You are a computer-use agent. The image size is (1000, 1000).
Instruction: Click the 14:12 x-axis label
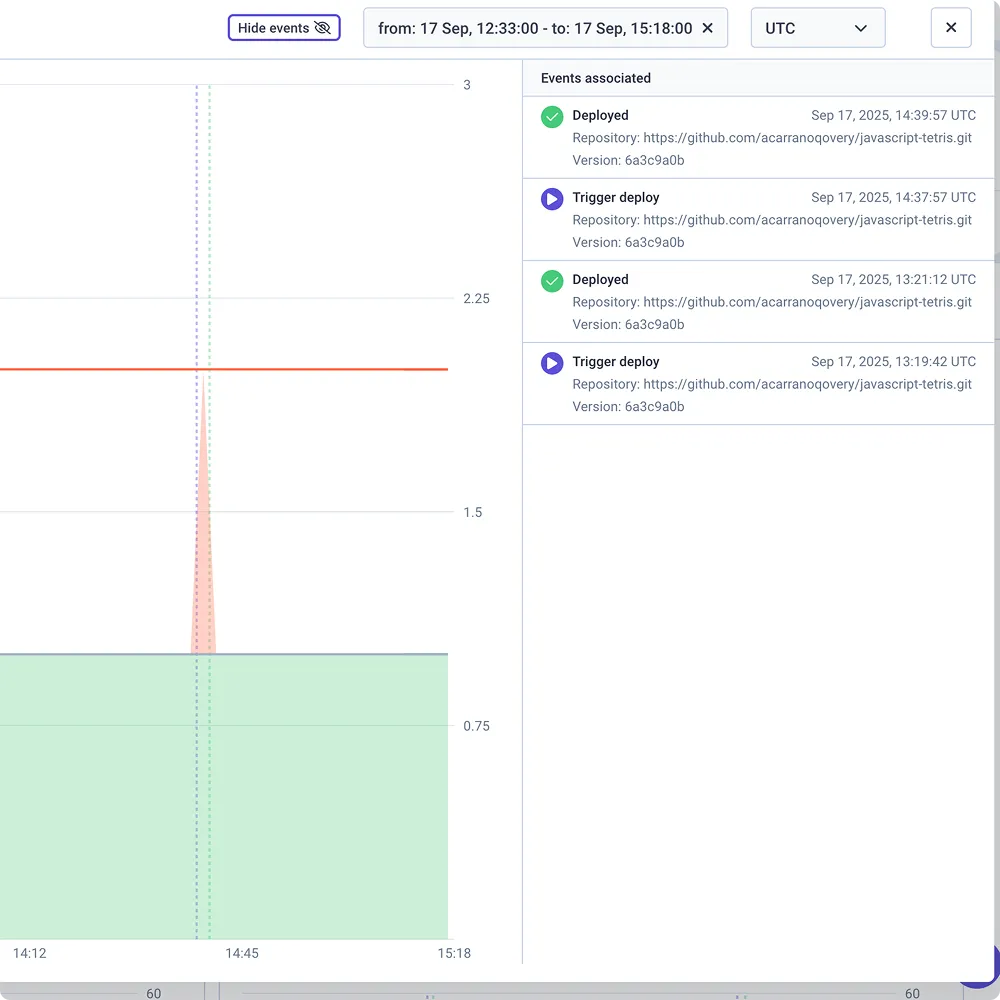29,953
